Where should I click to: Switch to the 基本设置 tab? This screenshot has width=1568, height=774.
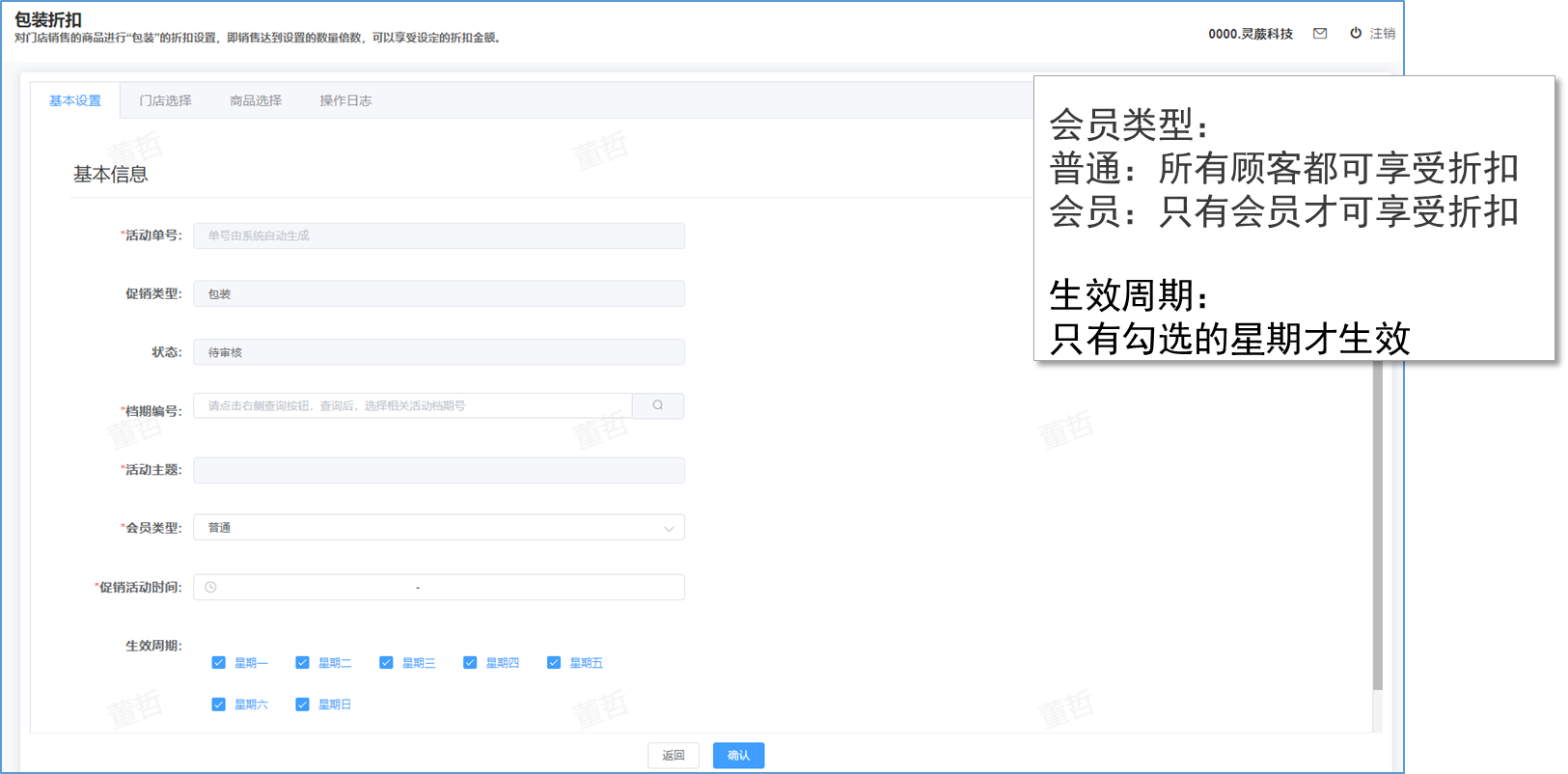[75, 100]
